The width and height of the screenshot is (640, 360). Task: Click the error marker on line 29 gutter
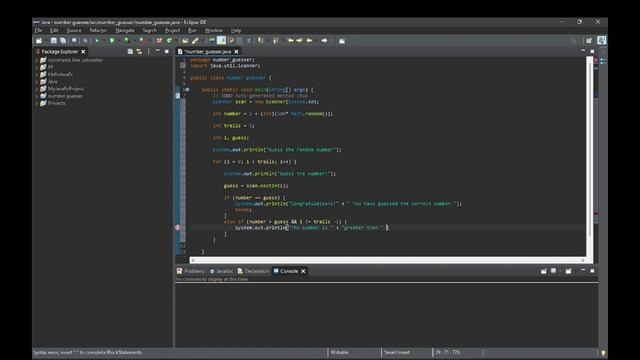coord(178,228)
